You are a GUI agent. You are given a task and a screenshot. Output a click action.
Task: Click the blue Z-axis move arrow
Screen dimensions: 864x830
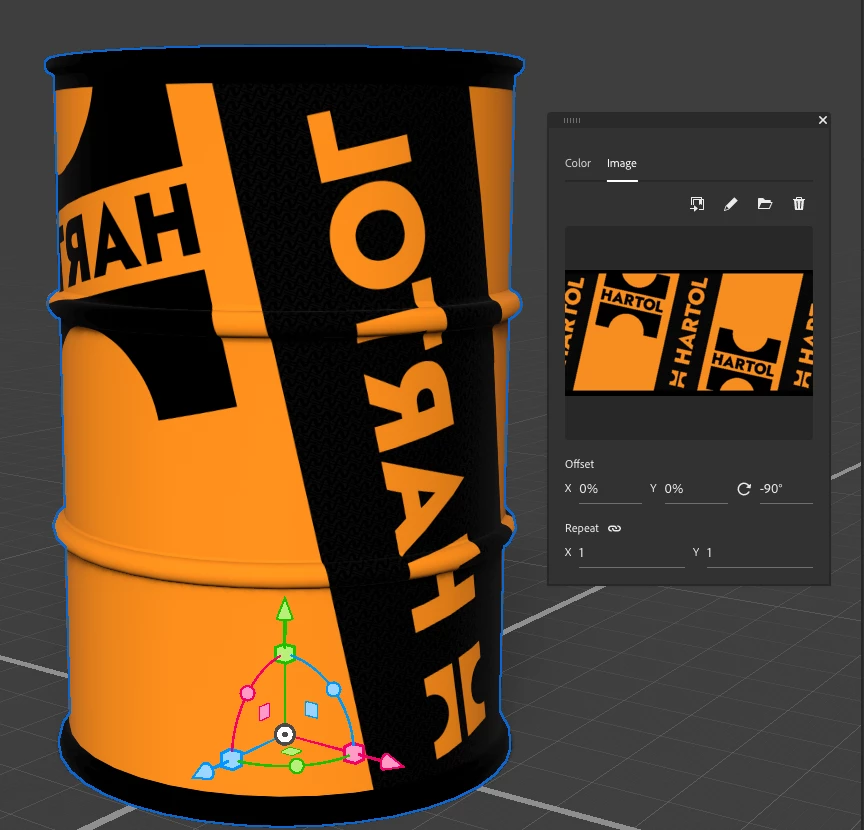(x=203, y=771)
